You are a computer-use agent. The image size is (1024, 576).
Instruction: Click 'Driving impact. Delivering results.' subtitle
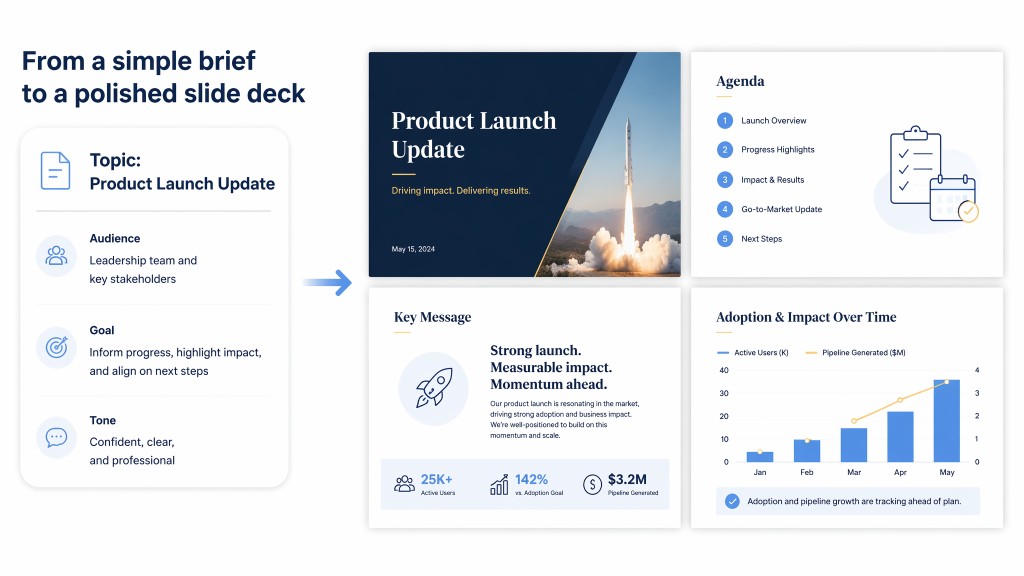click(x=460, y=191)
